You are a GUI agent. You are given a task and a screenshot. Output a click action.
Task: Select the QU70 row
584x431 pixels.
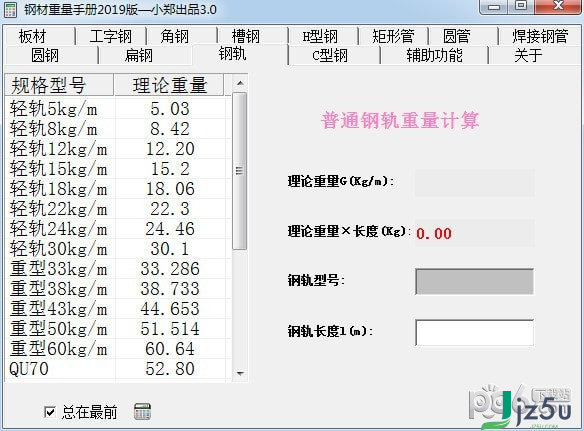click(x=117, y=369)
